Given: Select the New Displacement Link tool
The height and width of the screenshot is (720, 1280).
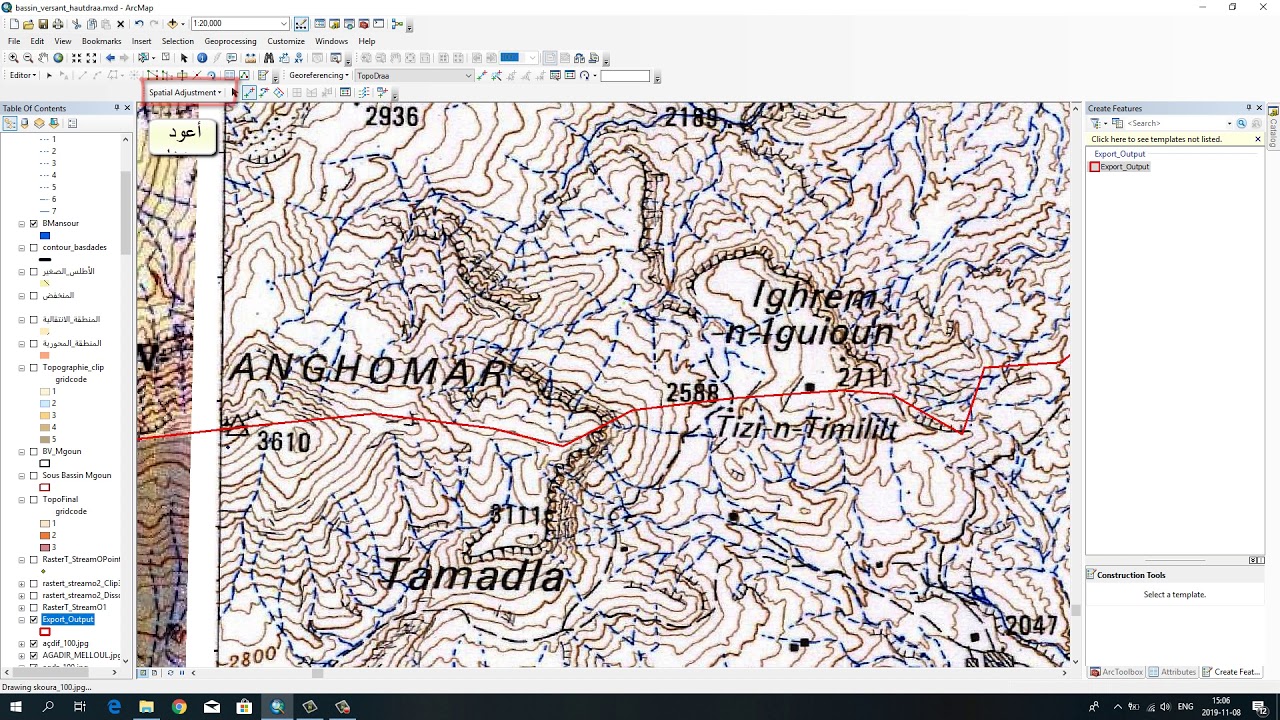Looking at the screenshot, I should click(249, 93).
